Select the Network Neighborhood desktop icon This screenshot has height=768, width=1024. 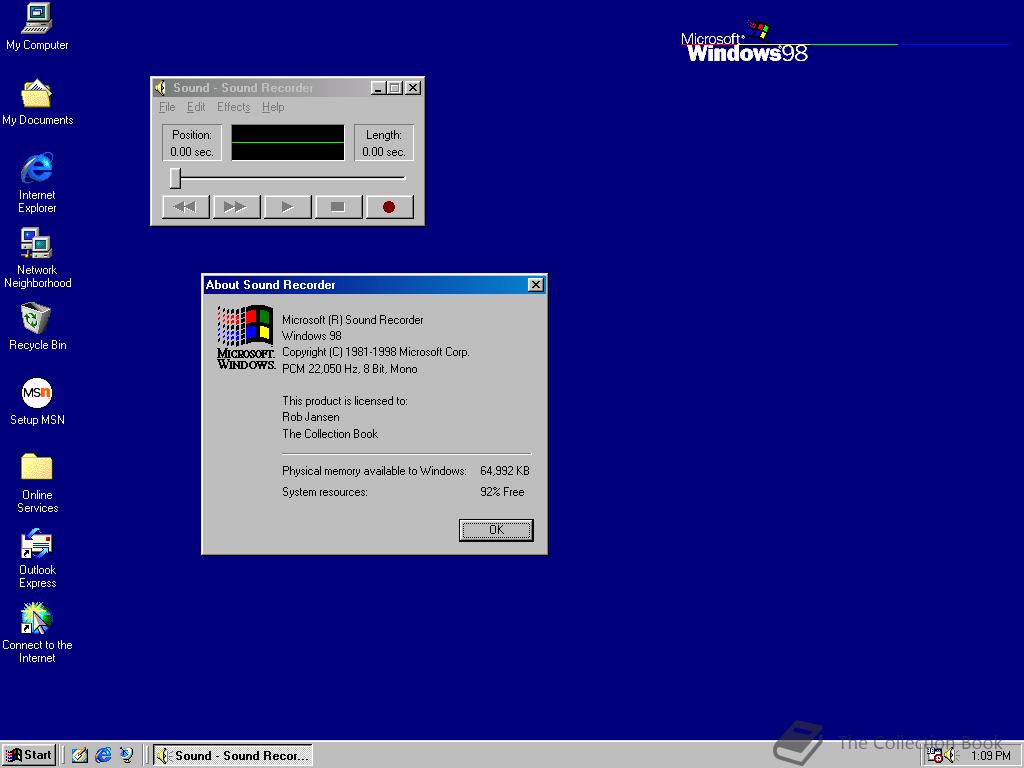click(37, 259)
